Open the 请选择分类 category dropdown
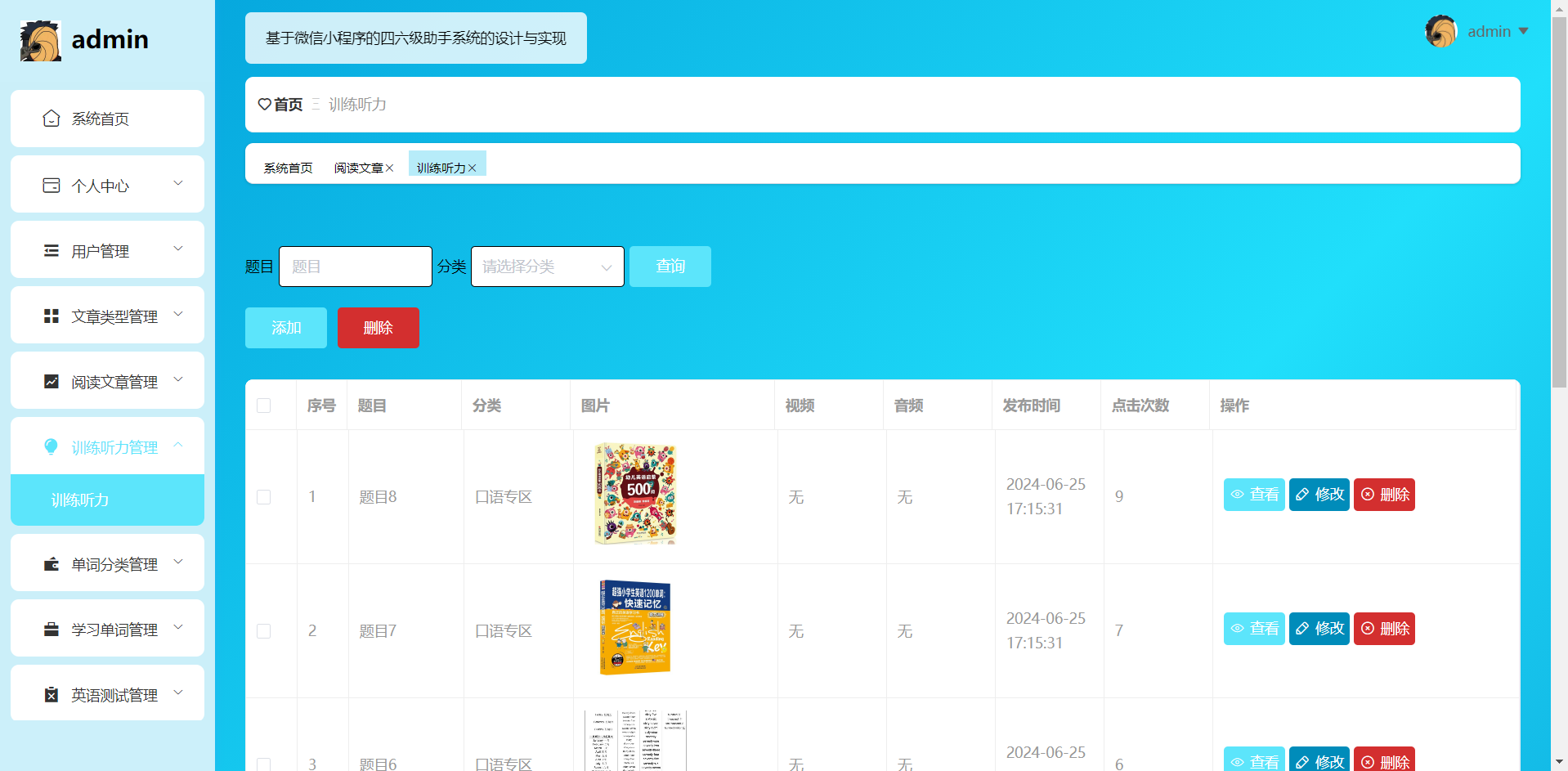This screenshot has height=771, width=1568. 548,267
